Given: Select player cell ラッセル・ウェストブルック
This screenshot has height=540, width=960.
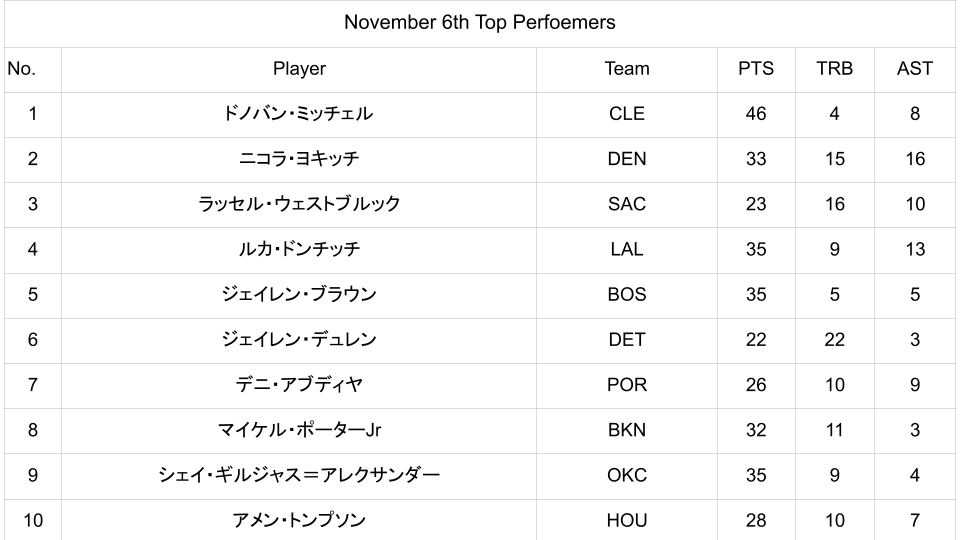Looking at the screenshot, I should 299,204.
